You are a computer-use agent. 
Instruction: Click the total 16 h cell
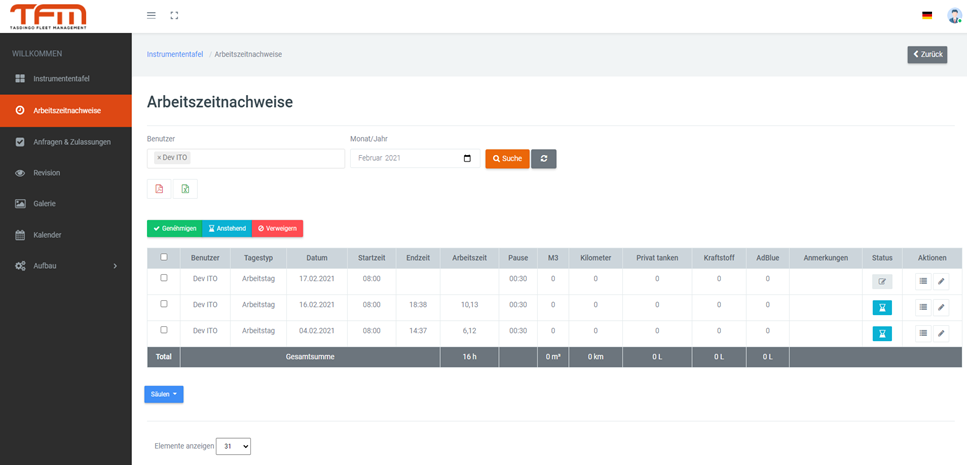tap(470, 357)
